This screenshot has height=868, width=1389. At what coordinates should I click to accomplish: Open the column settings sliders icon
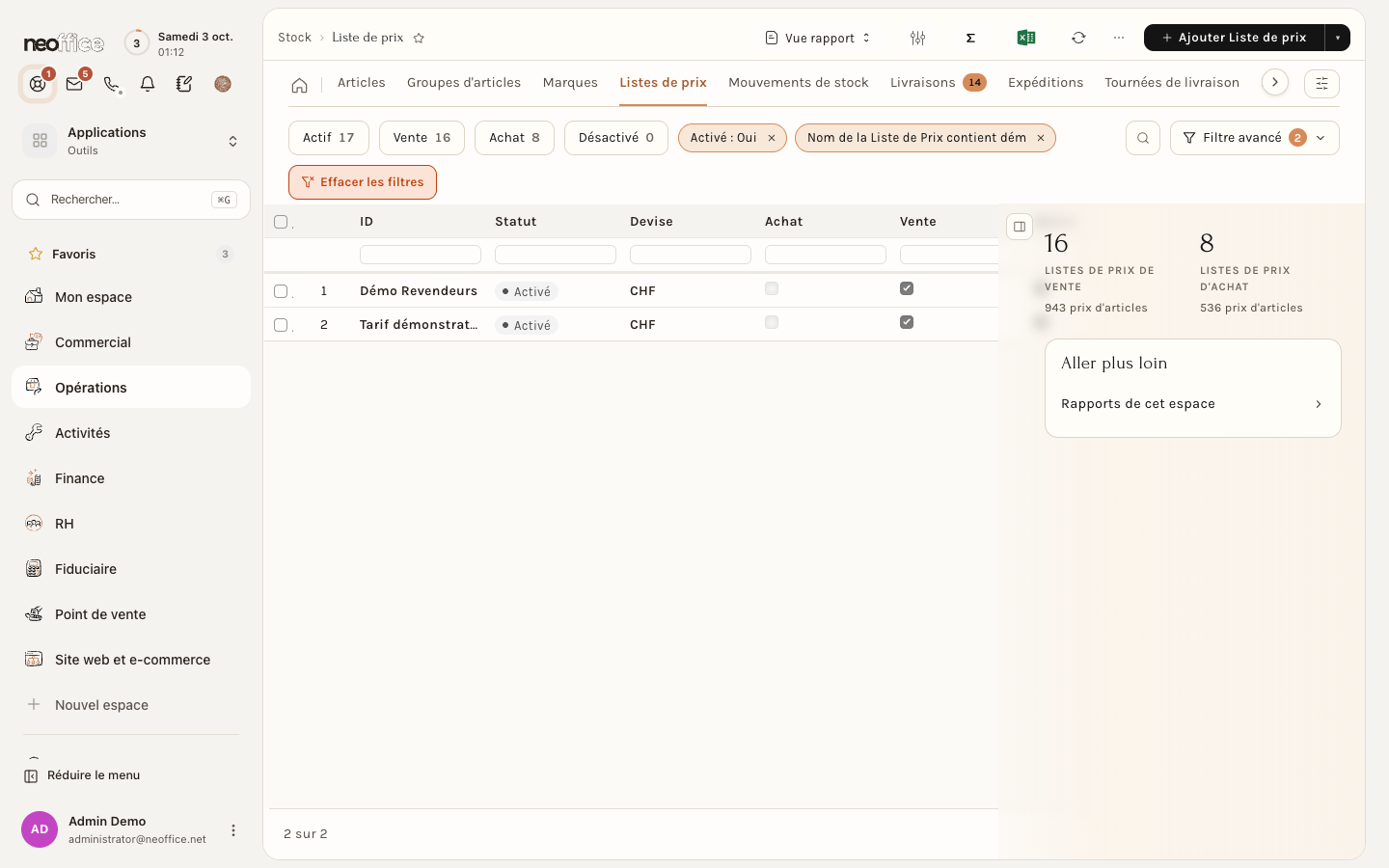(917, 38)
